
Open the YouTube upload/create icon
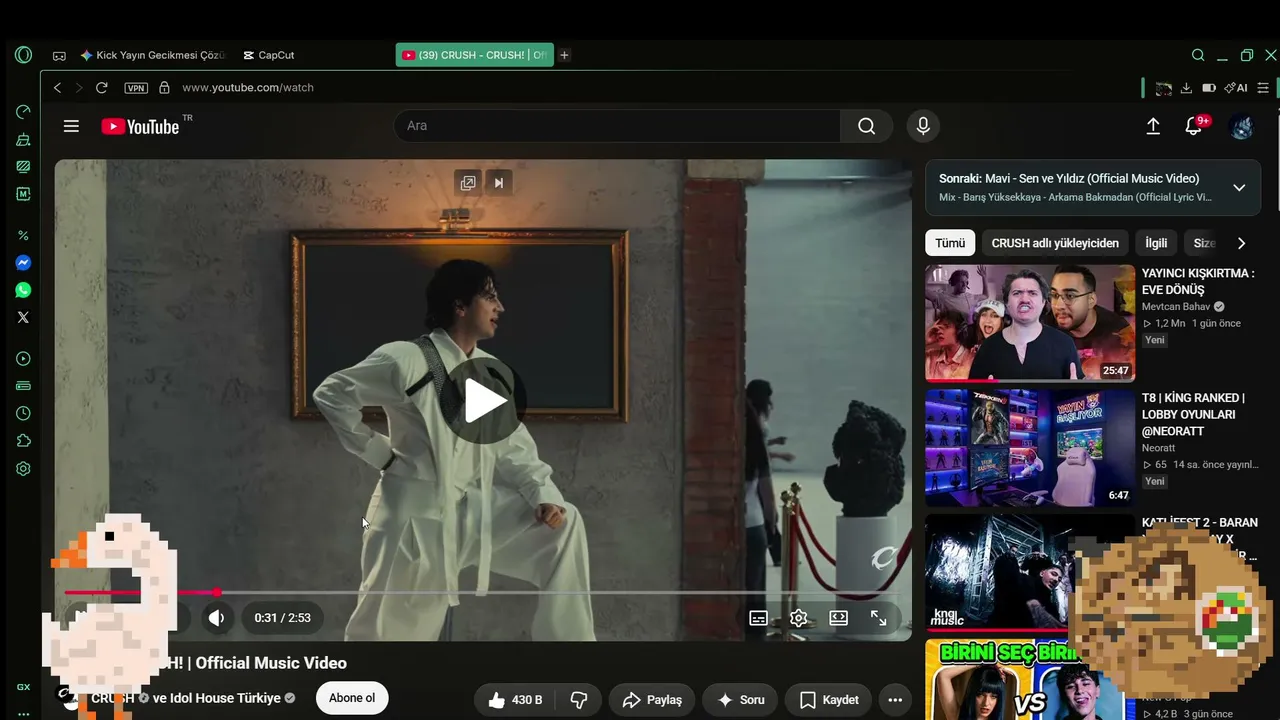pos(1153,126)
